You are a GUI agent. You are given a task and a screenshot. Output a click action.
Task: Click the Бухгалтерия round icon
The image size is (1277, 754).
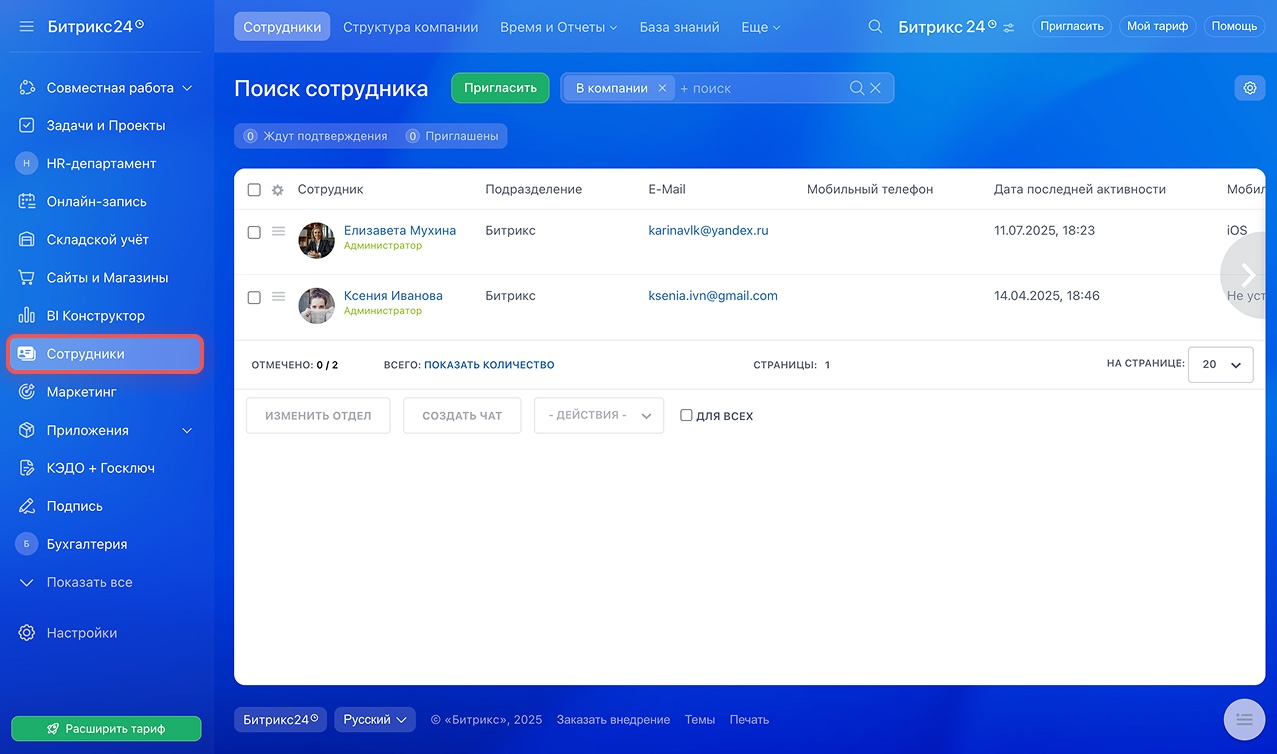pos(27,544)
